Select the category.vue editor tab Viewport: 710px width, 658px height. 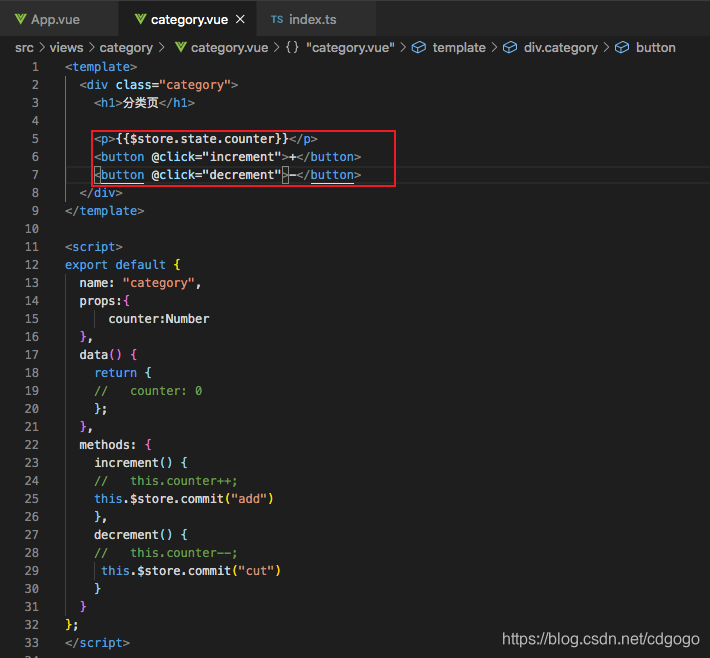pyautogui.click(x=188, y=19)
